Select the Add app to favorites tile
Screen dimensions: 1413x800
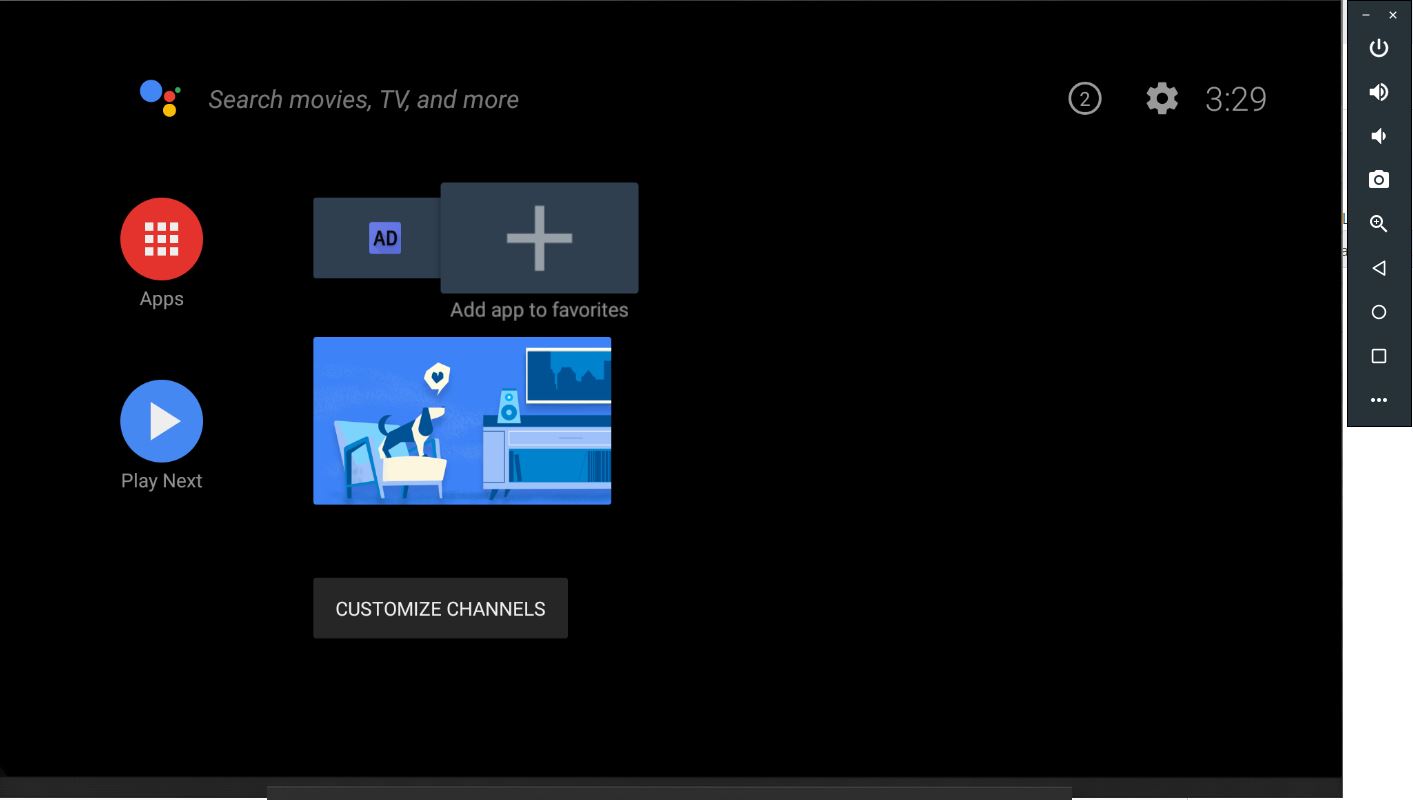pos(538,237)
